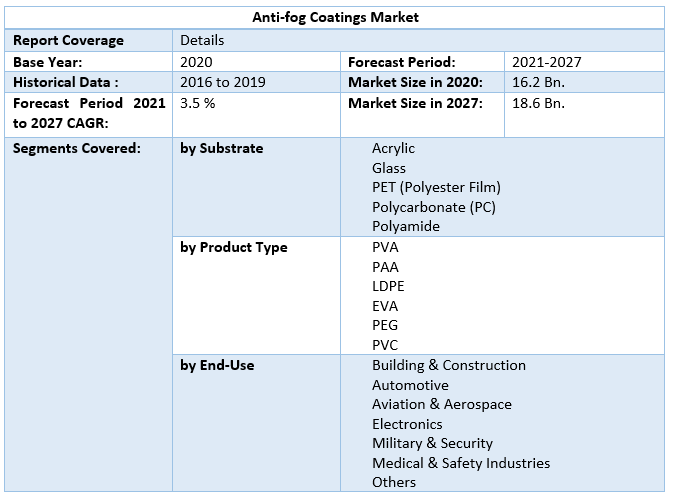The image size is (684, 500).
Task: Click the Polycarbonate (PC) entry
Action: tap(433, 207)
